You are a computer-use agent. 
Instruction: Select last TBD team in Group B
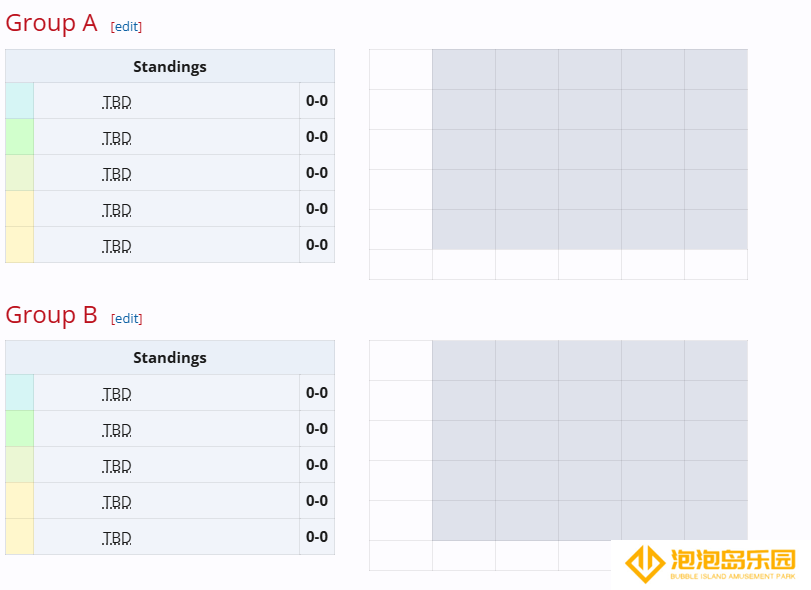116,538
